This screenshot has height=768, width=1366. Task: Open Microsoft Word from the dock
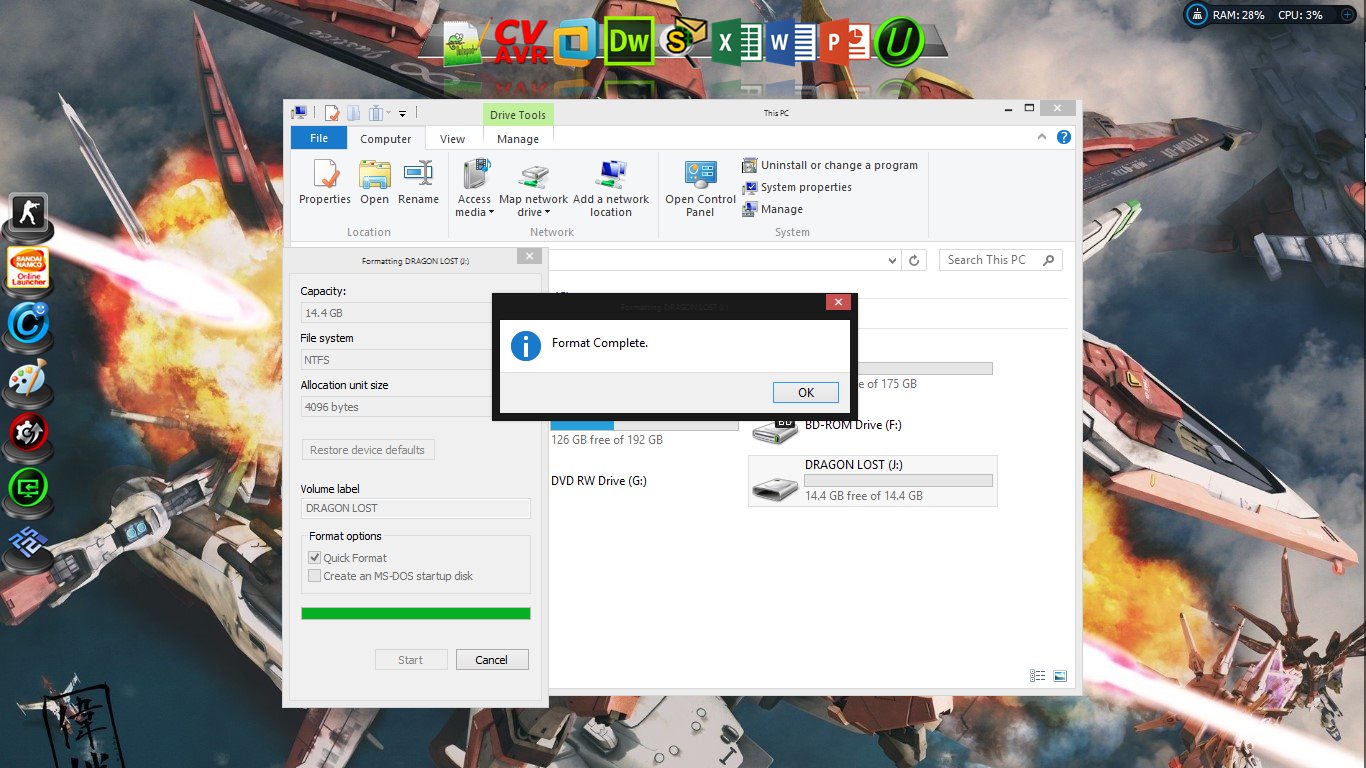(791, 42)
